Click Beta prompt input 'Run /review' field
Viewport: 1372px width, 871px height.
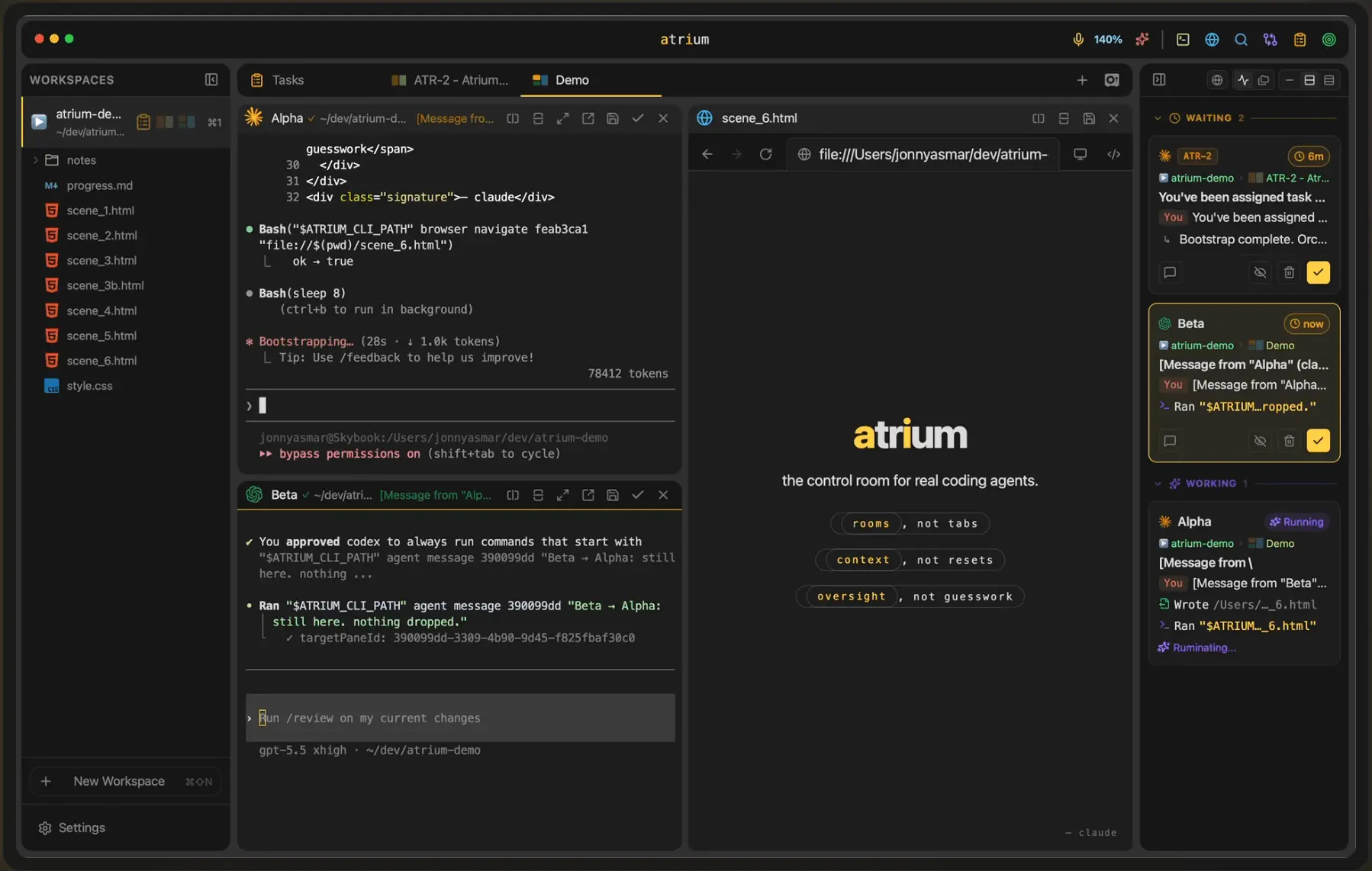tap(460, 718)
